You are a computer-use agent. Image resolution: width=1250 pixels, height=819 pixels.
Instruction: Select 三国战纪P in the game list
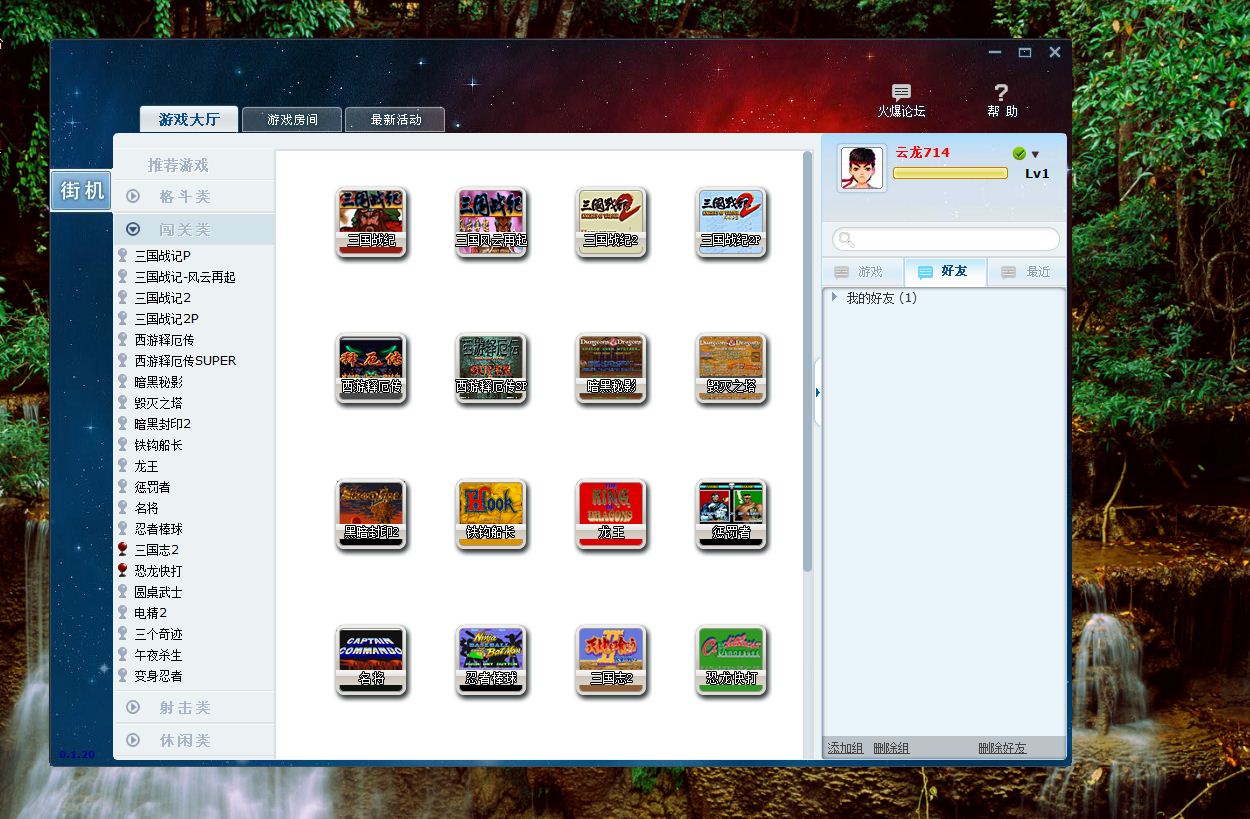tap(162, 256)
